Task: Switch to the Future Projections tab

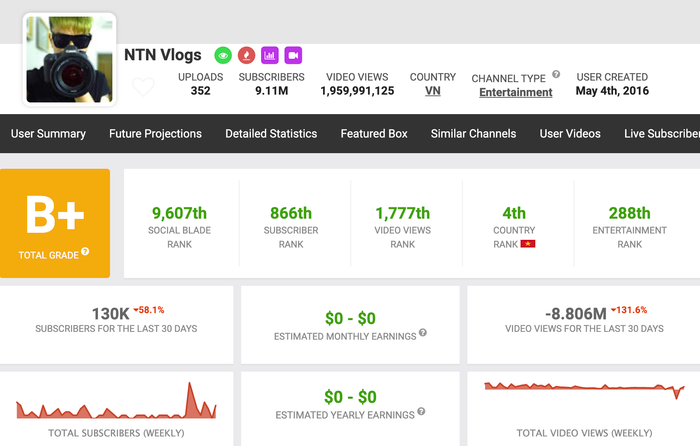Action: (x=155, y=134)
